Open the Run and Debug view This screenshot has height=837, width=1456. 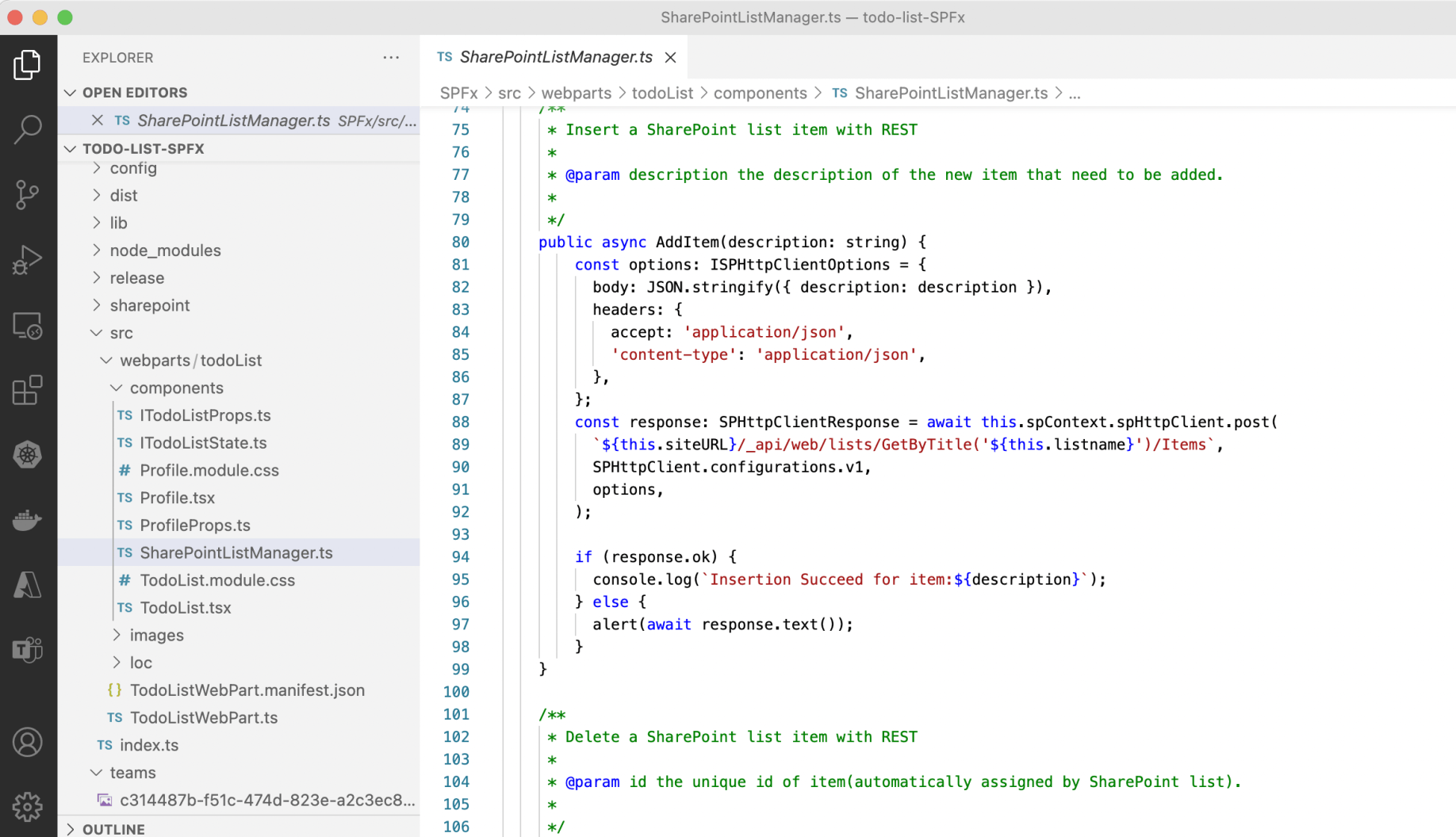click(x=28, y=259)
